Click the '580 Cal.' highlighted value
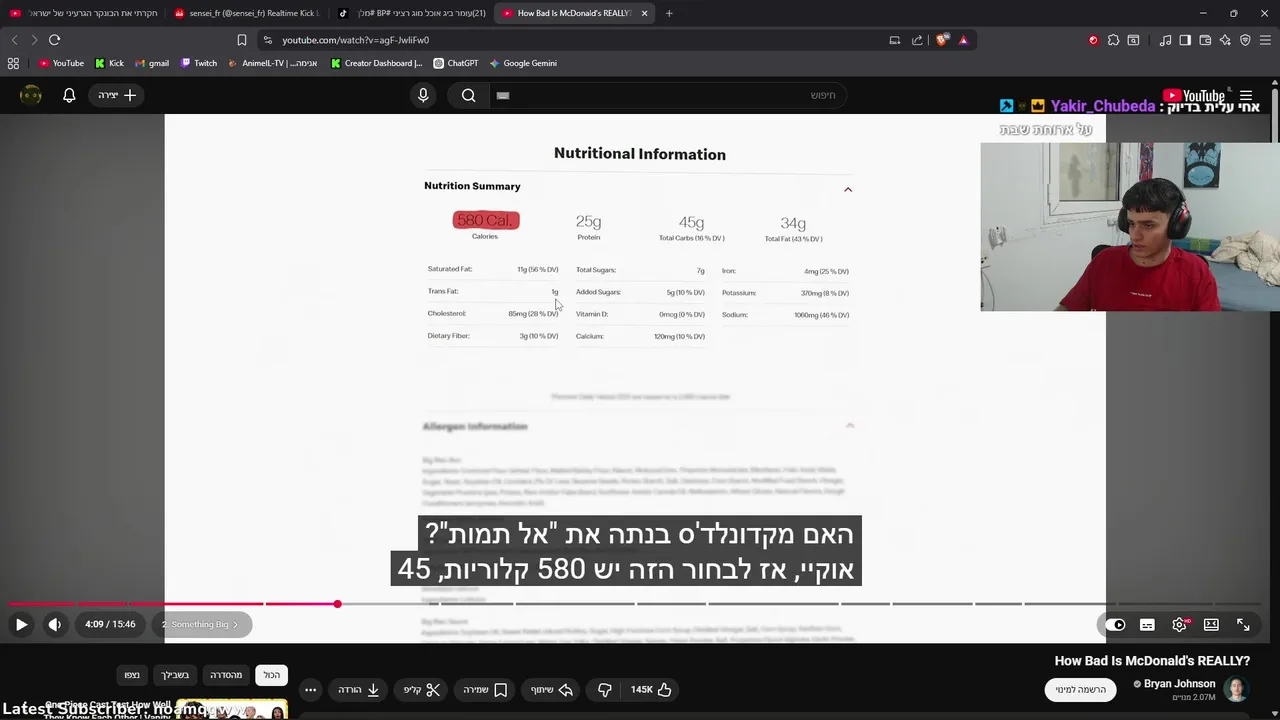 pyautogui.click(x=486, y=220)
